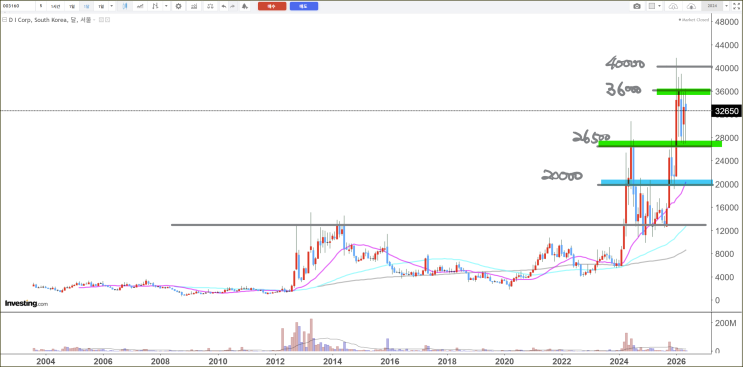Expand the saved layout dropdown arrow
Image resolution: width=743 pixels, height=367 pixels.
726,6
